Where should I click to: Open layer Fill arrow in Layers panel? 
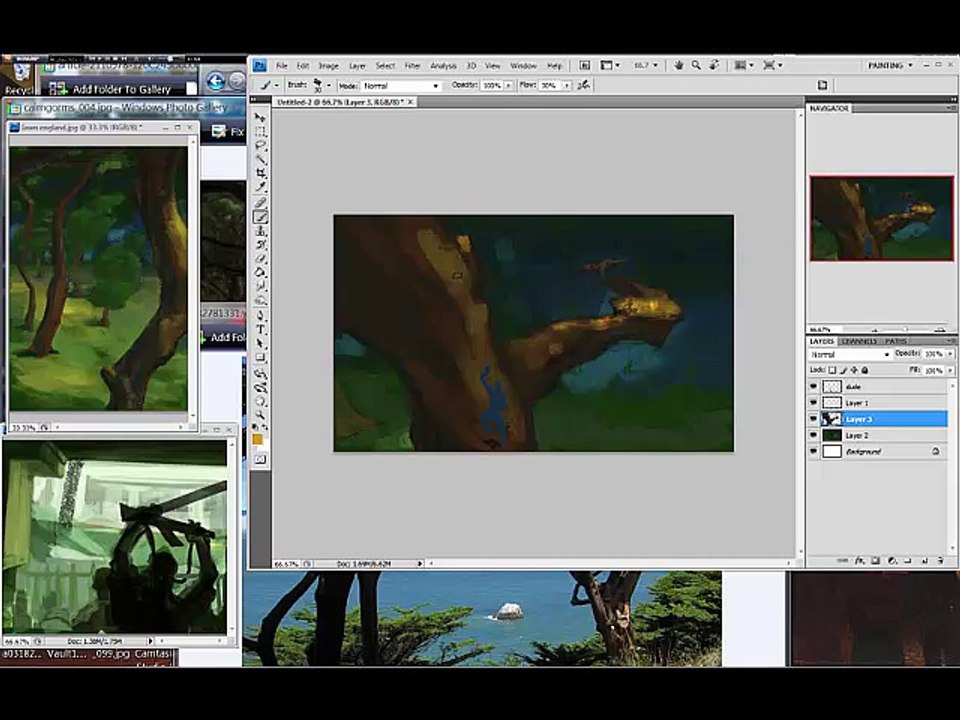[x=950, y=370]
